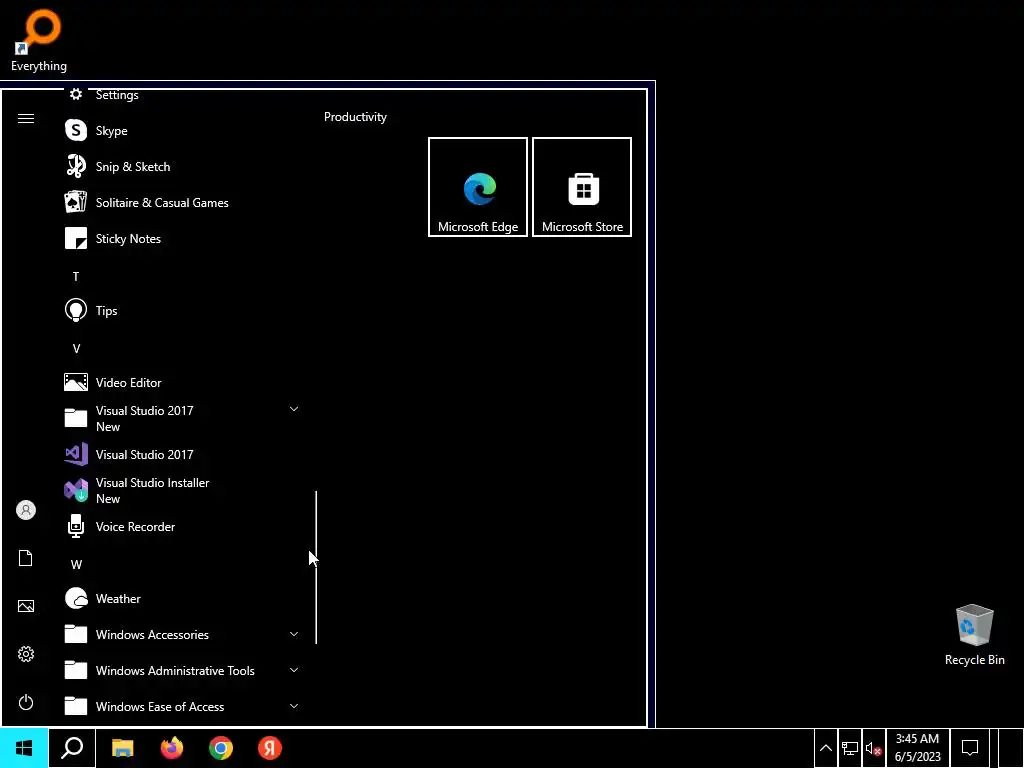Launch Video Editor
Image resolution: width=1024 pixels, height=768 pixels.
coord(182,382)
